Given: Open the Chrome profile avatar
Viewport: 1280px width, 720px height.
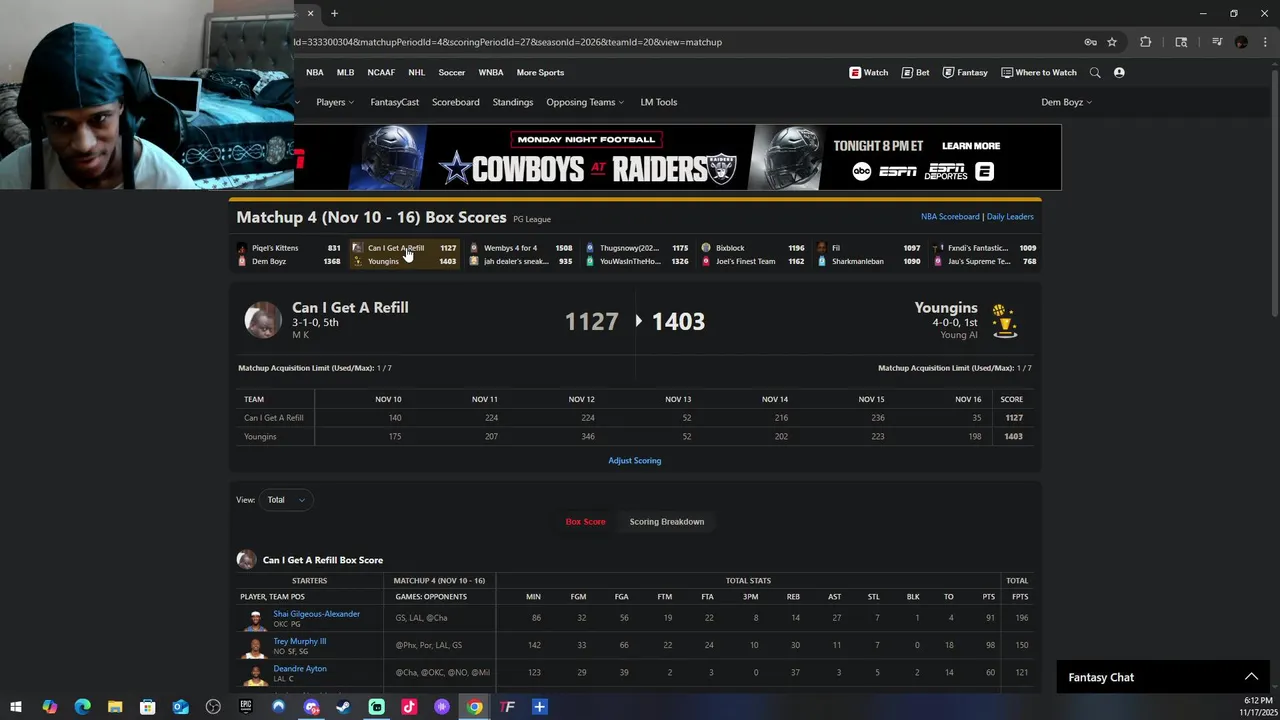Looking at the screenshot, I should pos(1241,42).
